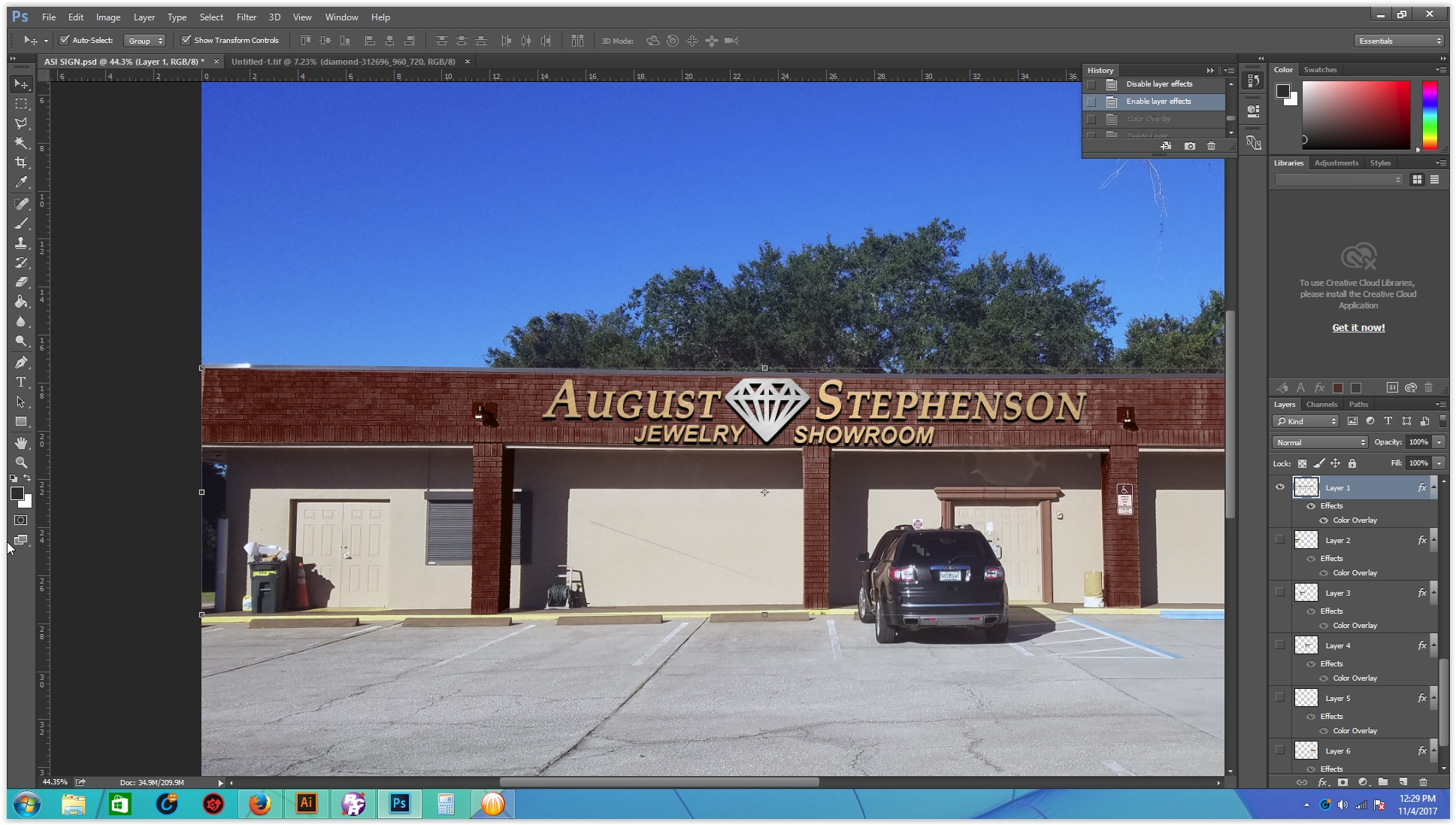
Task: Click the Layer 3 thumbnail
Action: click(x=1306, y=593)
